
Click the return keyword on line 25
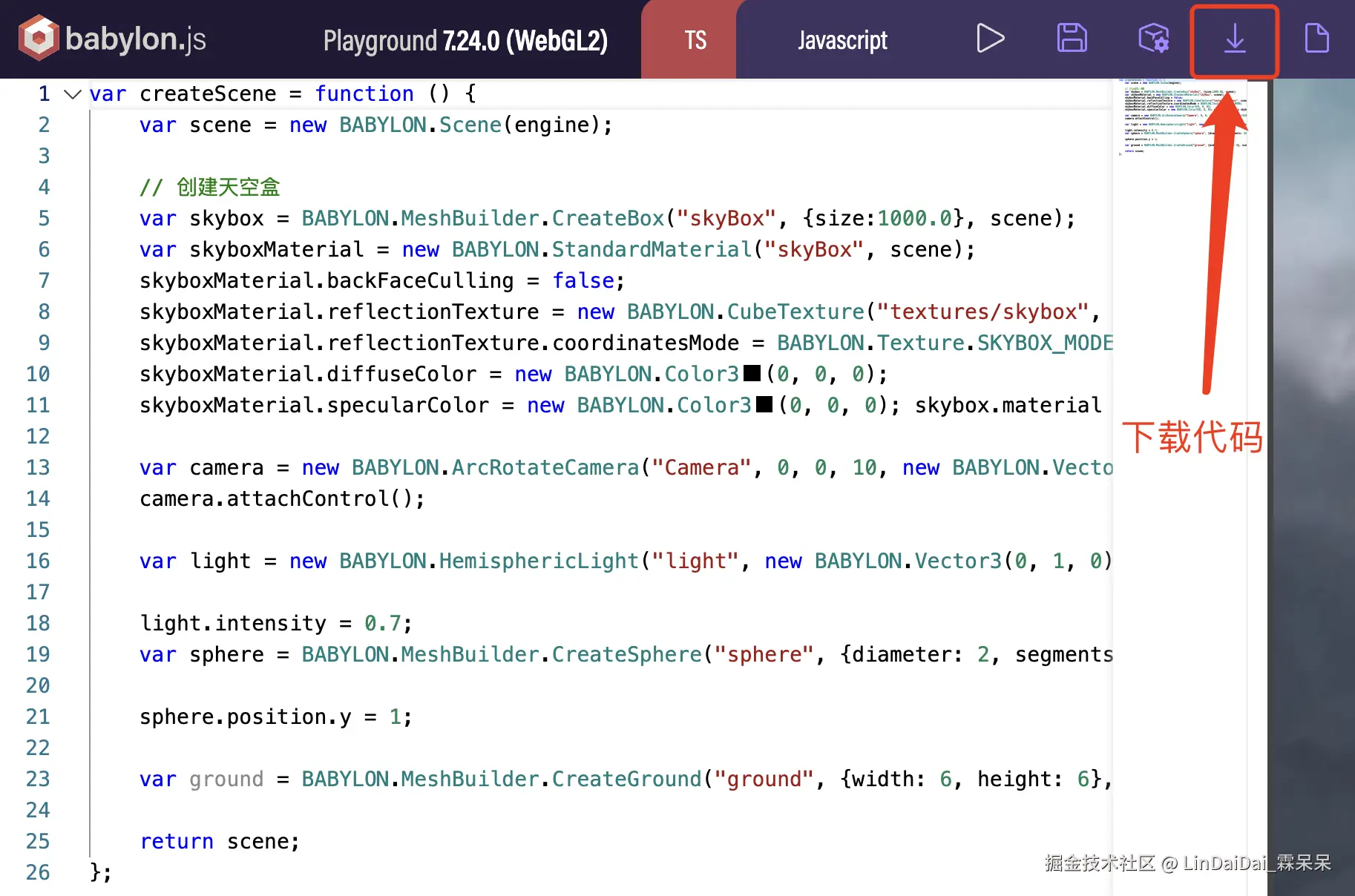click(x=177, y=841)
